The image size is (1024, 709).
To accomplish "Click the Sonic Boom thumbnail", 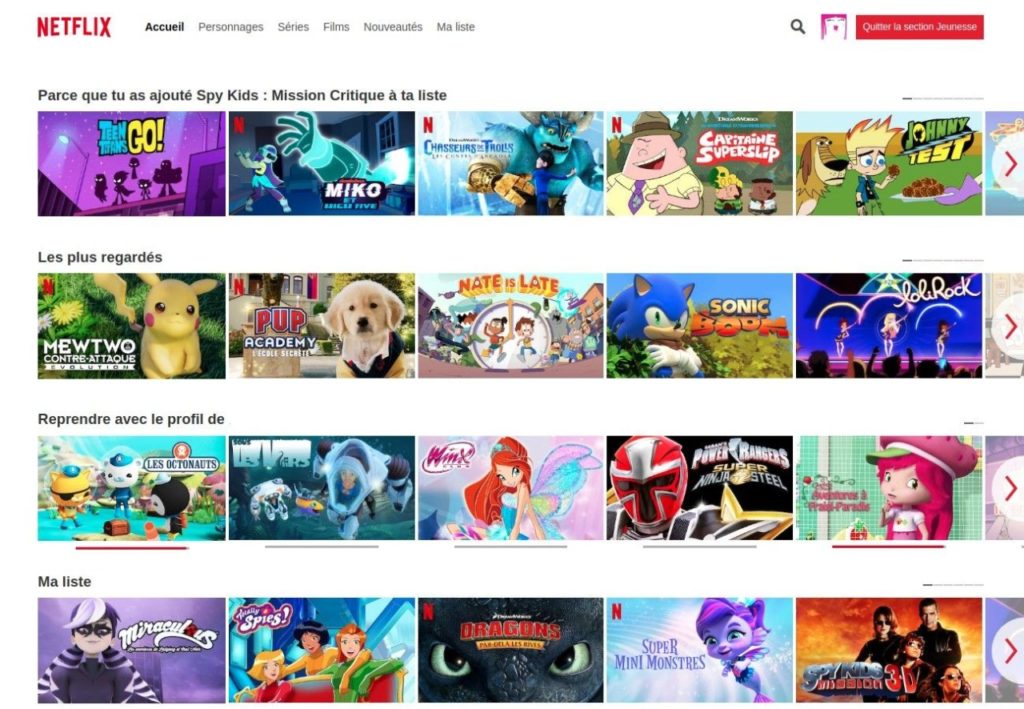I will pyautogui.click(x=699, y=326).
